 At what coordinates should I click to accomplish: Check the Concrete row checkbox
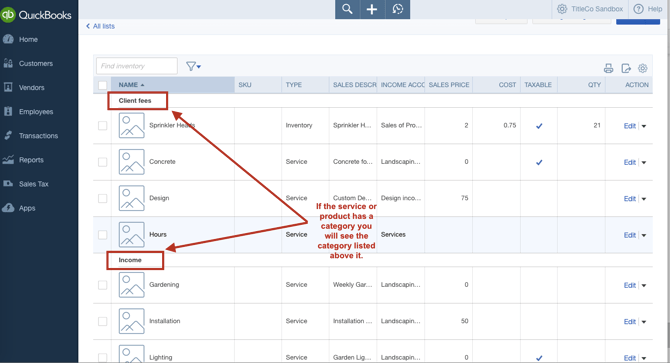[103, 162]
